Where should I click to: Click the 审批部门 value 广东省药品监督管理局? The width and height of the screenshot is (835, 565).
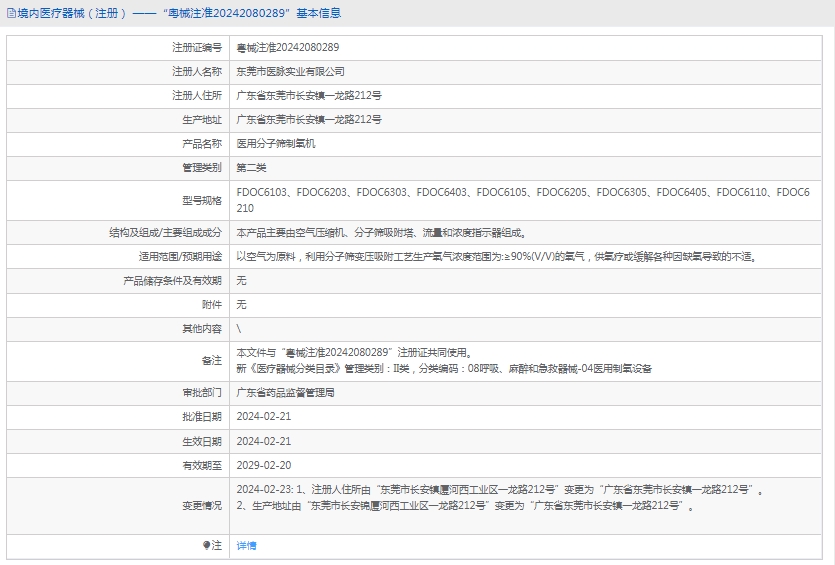point(285,393)
